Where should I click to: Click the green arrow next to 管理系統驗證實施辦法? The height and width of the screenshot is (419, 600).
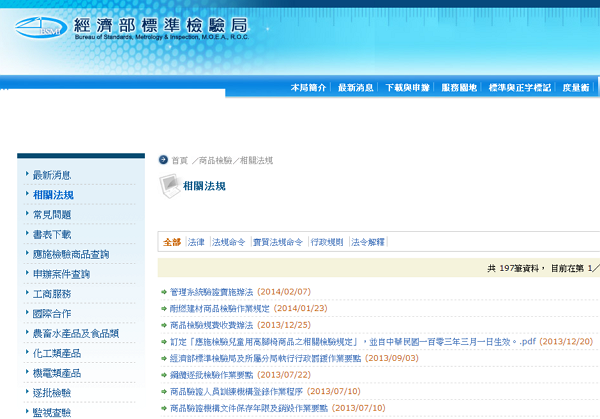pyautogui.click(x=164, y=292)
